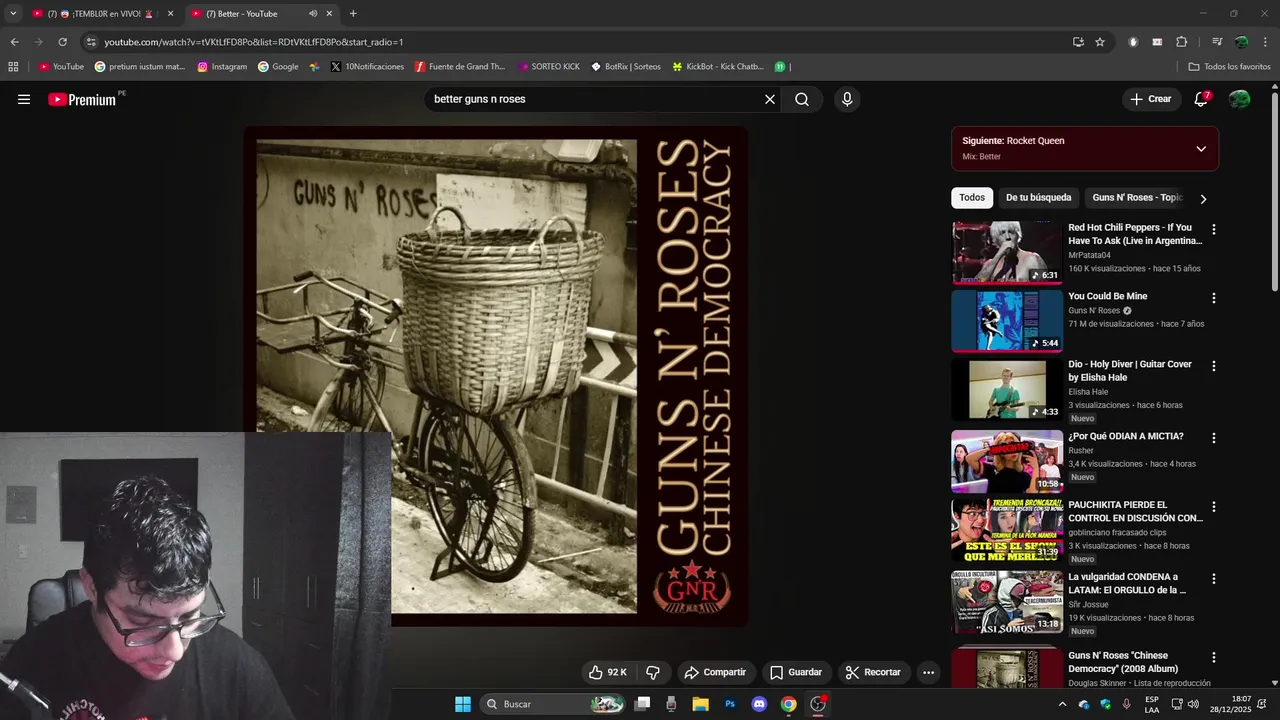Viewport: 1280px width, 720px height.
Task: Open a new Chrome tab
Action: [x=353, y=14]
